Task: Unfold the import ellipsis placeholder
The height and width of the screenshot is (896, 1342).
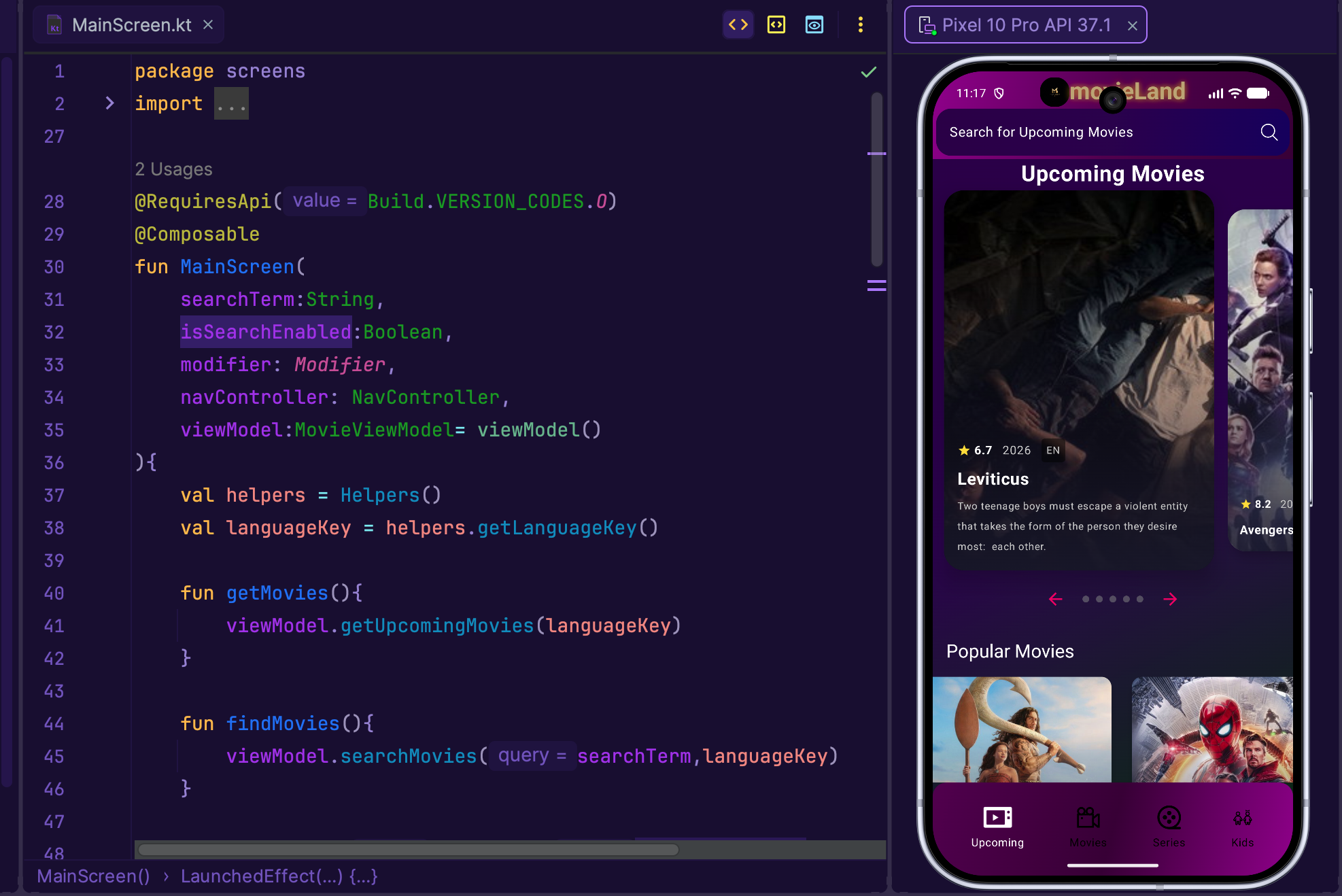Action: click(231, 104)
